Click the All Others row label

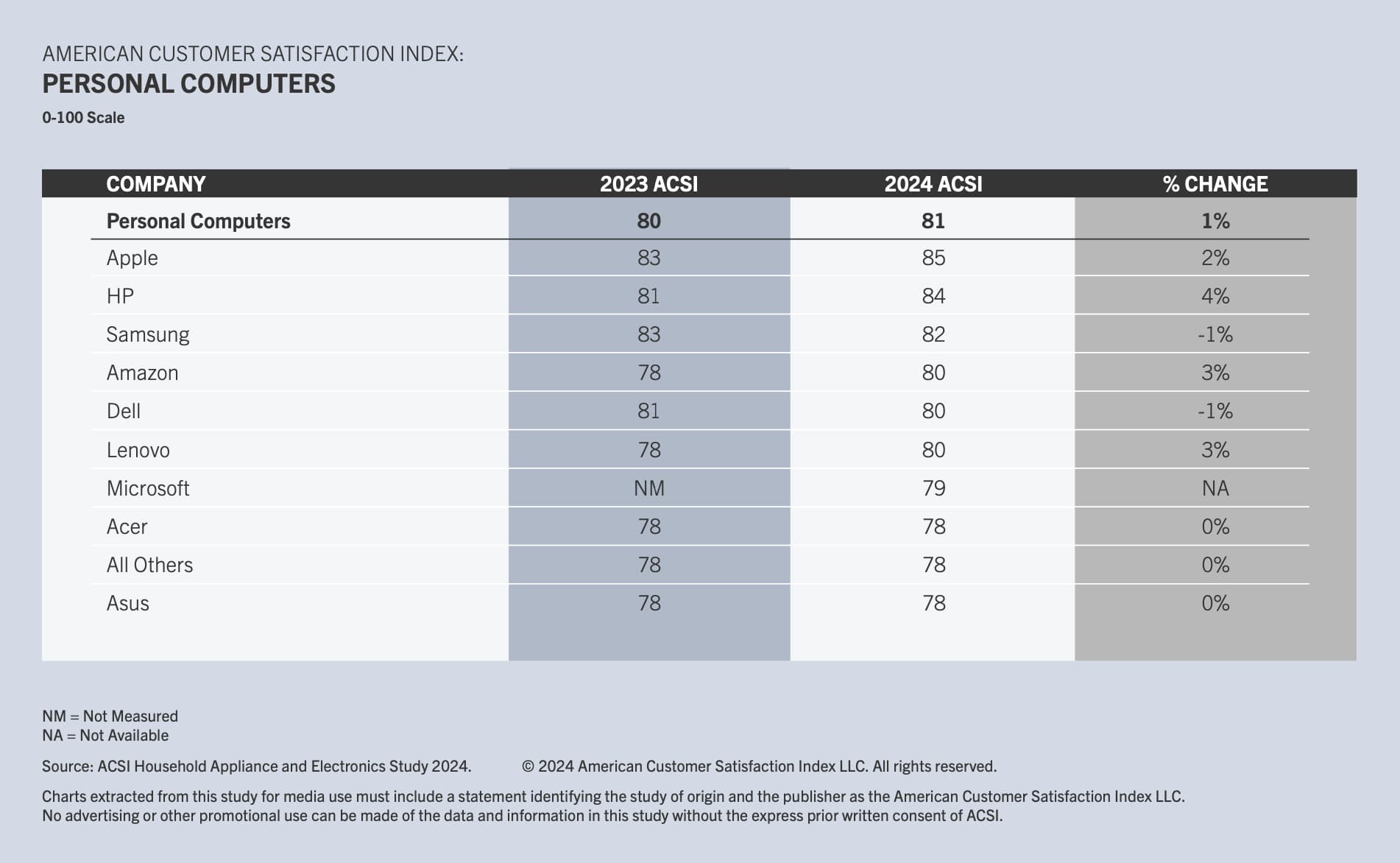tap(149, 565)
